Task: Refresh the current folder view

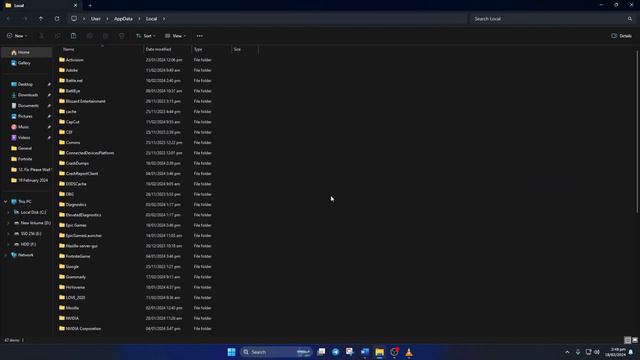Action: click(57, 19)
